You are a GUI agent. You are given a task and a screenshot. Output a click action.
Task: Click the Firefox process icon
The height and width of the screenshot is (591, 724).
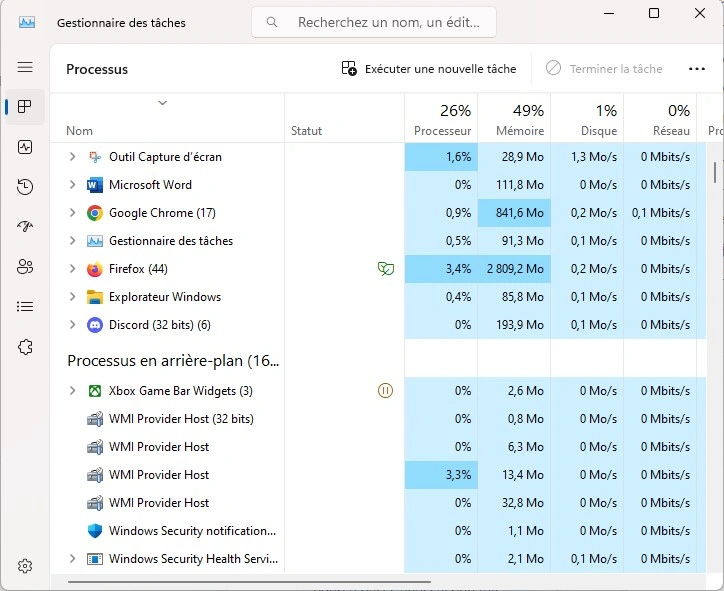click(95, 269)
